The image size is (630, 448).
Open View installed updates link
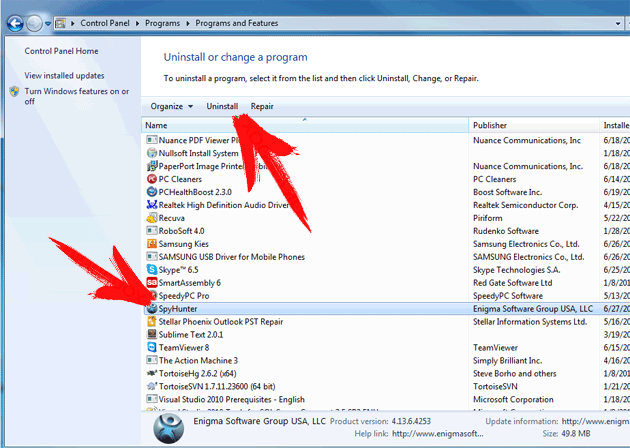click(64, 76)
